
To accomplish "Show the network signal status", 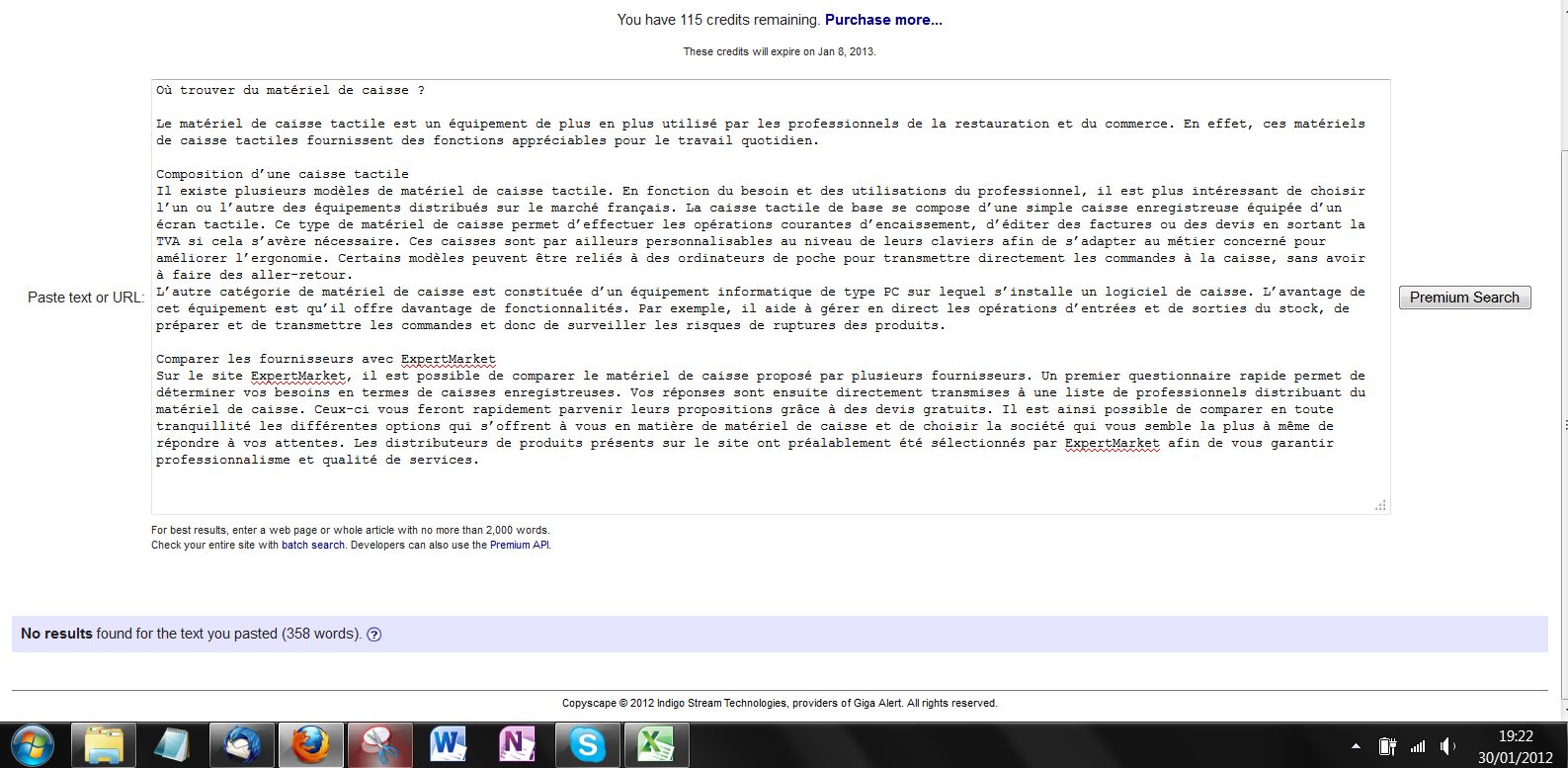I will (1418, 746).
